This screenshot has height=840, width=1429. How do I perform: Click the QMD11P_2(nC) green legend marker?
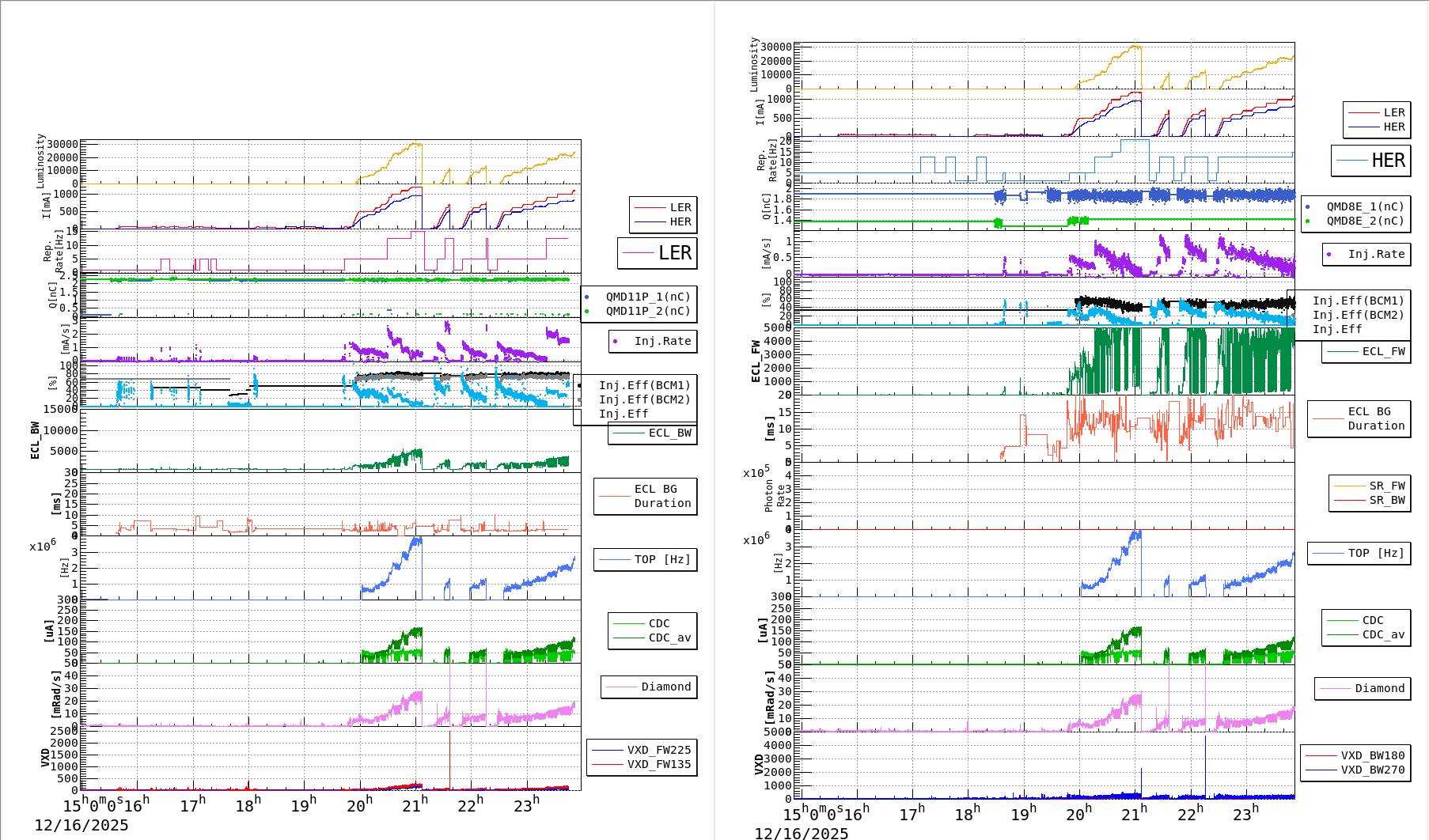point(587,312)
